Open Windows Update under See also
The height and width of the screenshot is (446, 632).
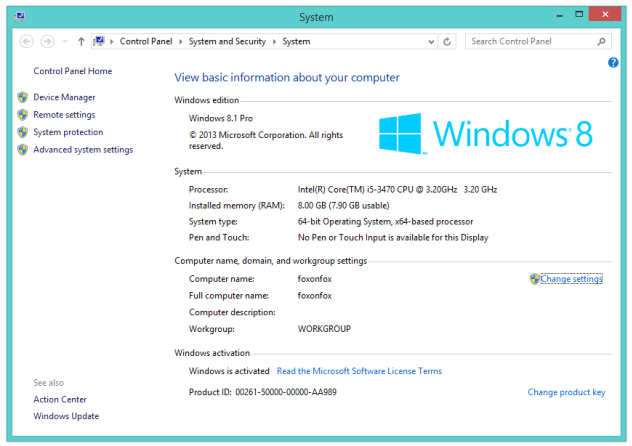pos(66,416)
